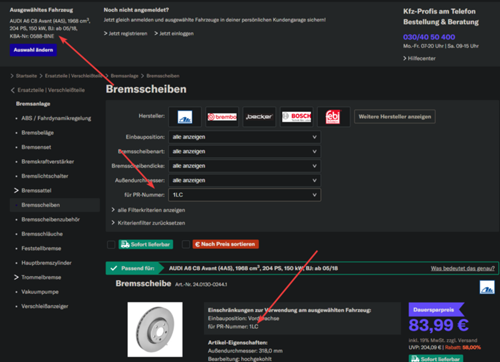The image size is (500, 362).
Task: Open the Einbauposition dropdown
Action: pyautogui.click(x=245, y=137)
